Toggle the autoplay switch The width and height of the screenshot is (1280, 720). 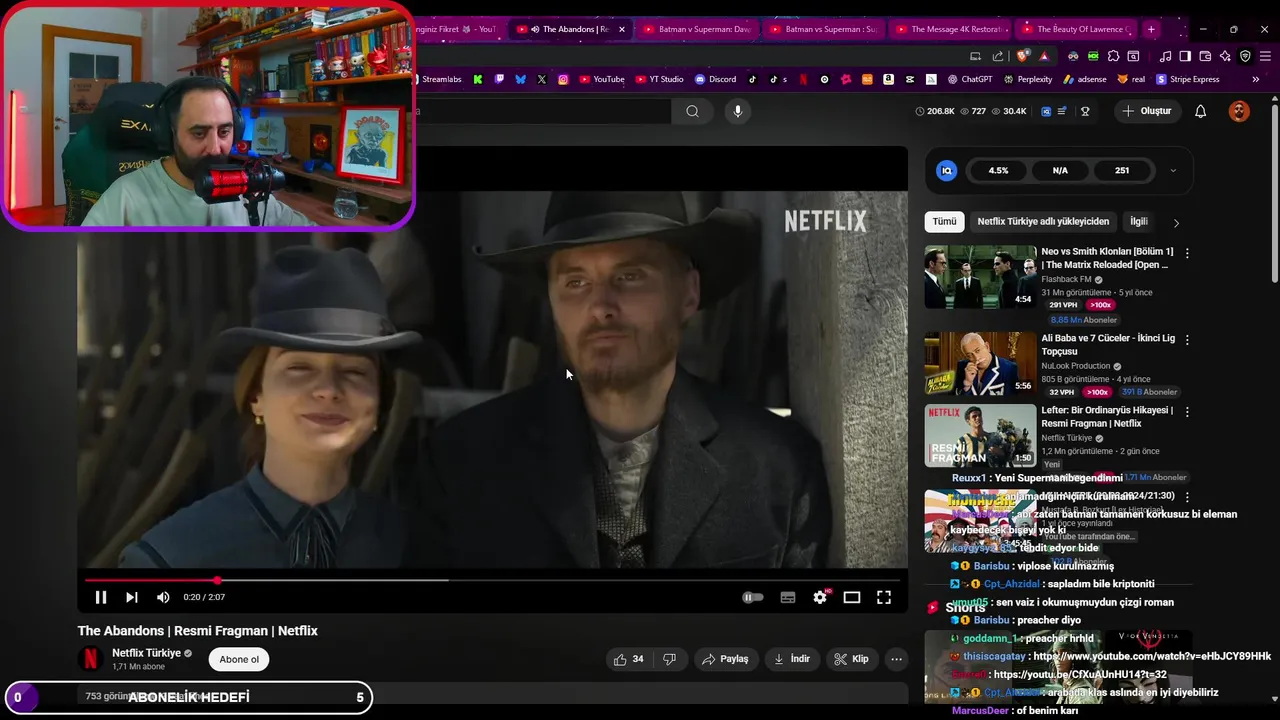pyautogui.click(x=753, y=597)
